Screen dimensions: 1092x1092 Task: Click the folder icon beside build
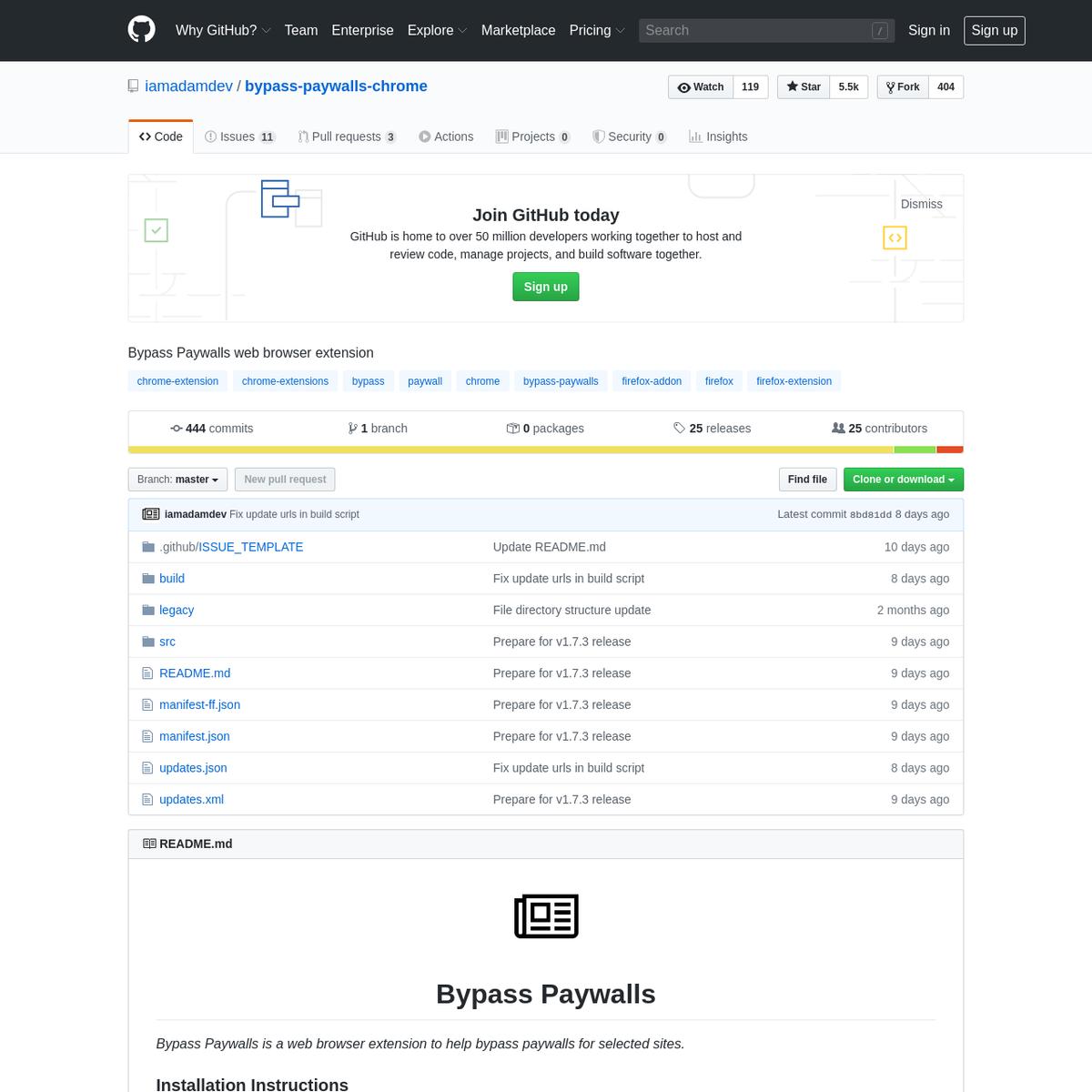point(148,579)
